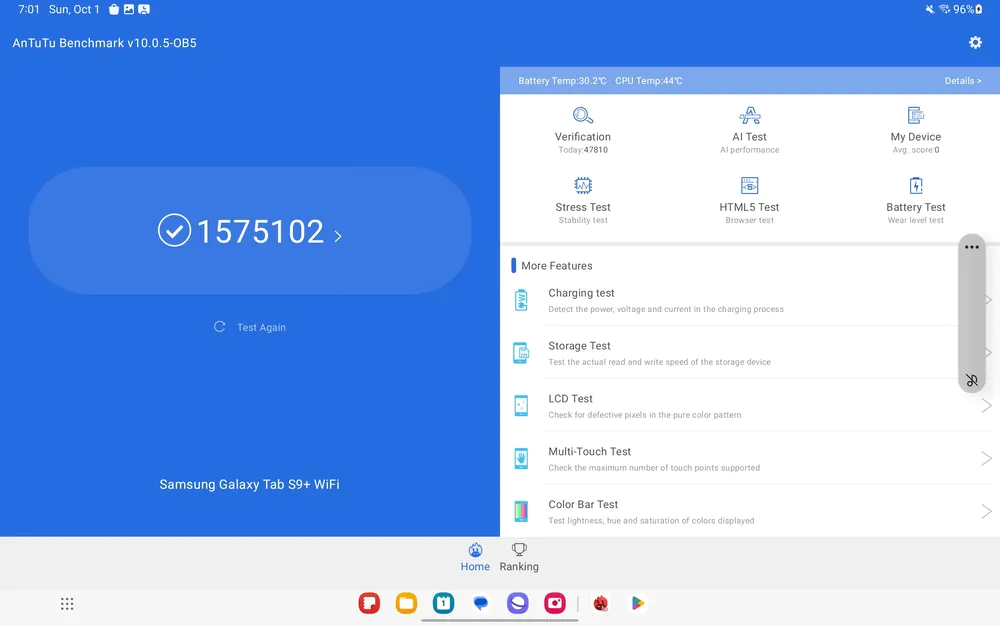
Task: Tap the Color Bar Test icon
Action: click(x=521, y=511)
